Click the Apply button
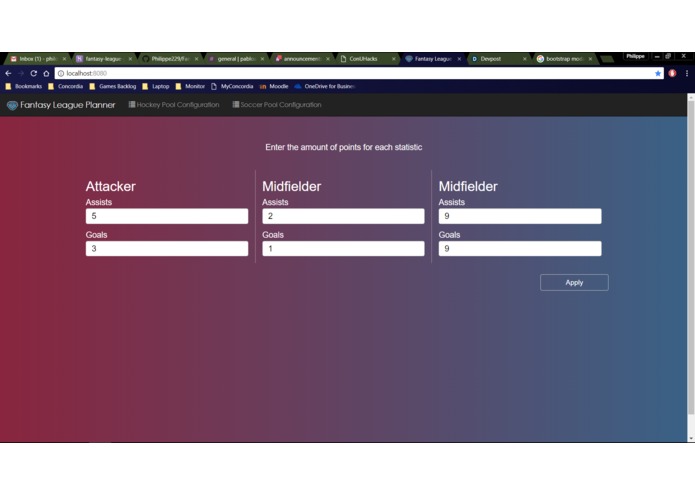The image size is (695, 494). [x=574, y=283]
